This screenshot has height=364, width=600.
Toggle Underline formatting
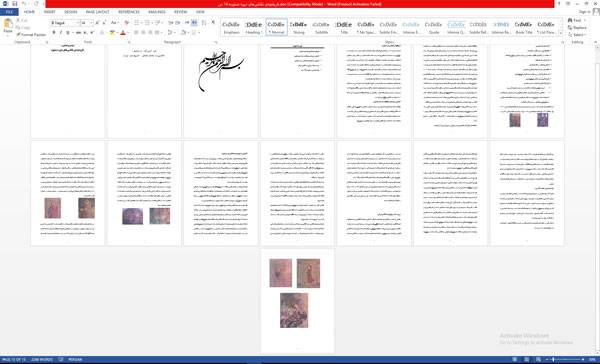click(68, 33)
